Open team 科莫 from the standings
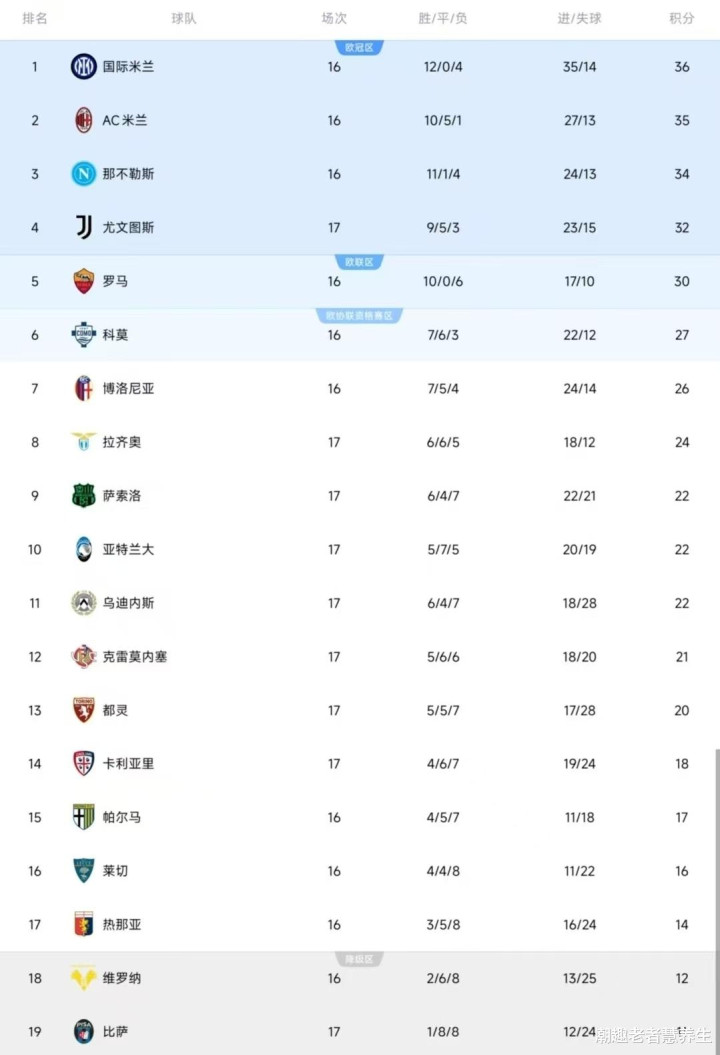The height and width of the screenshot is (1055, 720). (x=115, y=335)
